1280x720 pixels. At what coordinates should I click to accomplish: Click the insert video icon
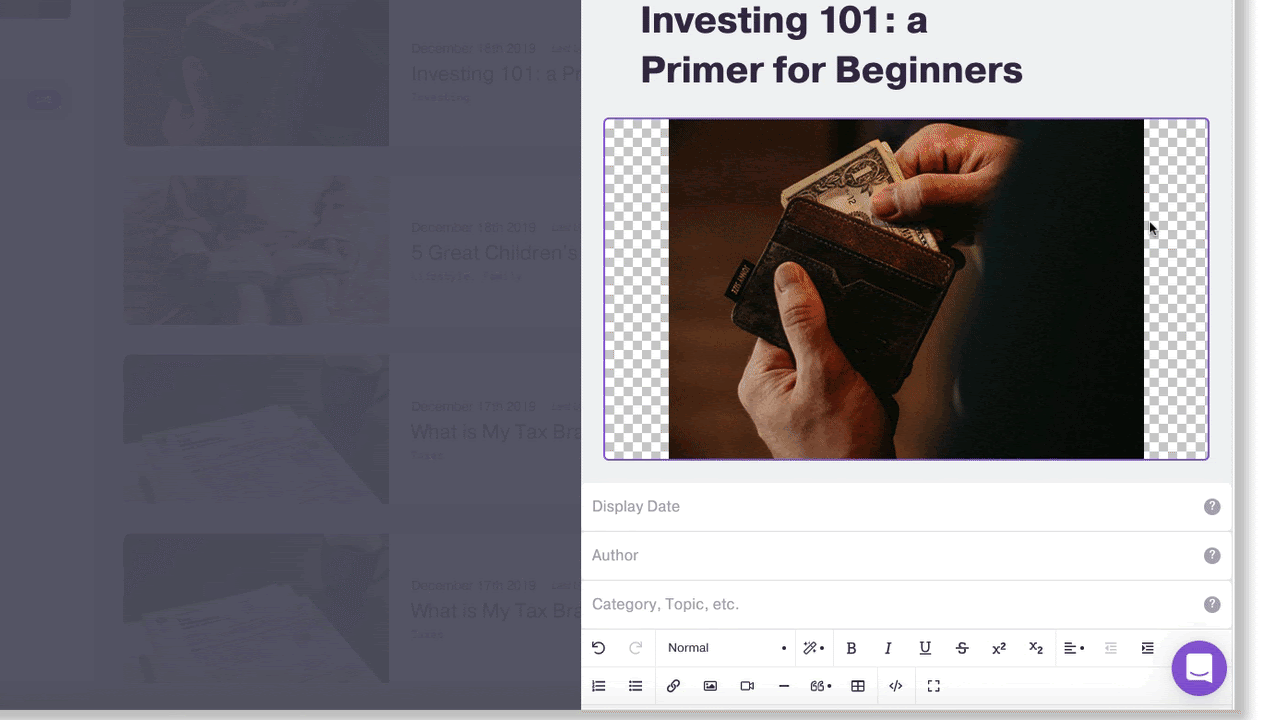(x=747, y=686)
